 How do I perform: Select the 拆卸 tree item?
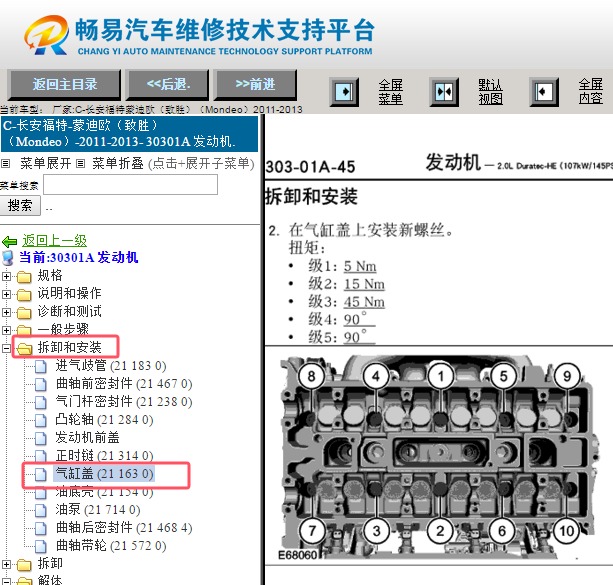tap(50, 563)
